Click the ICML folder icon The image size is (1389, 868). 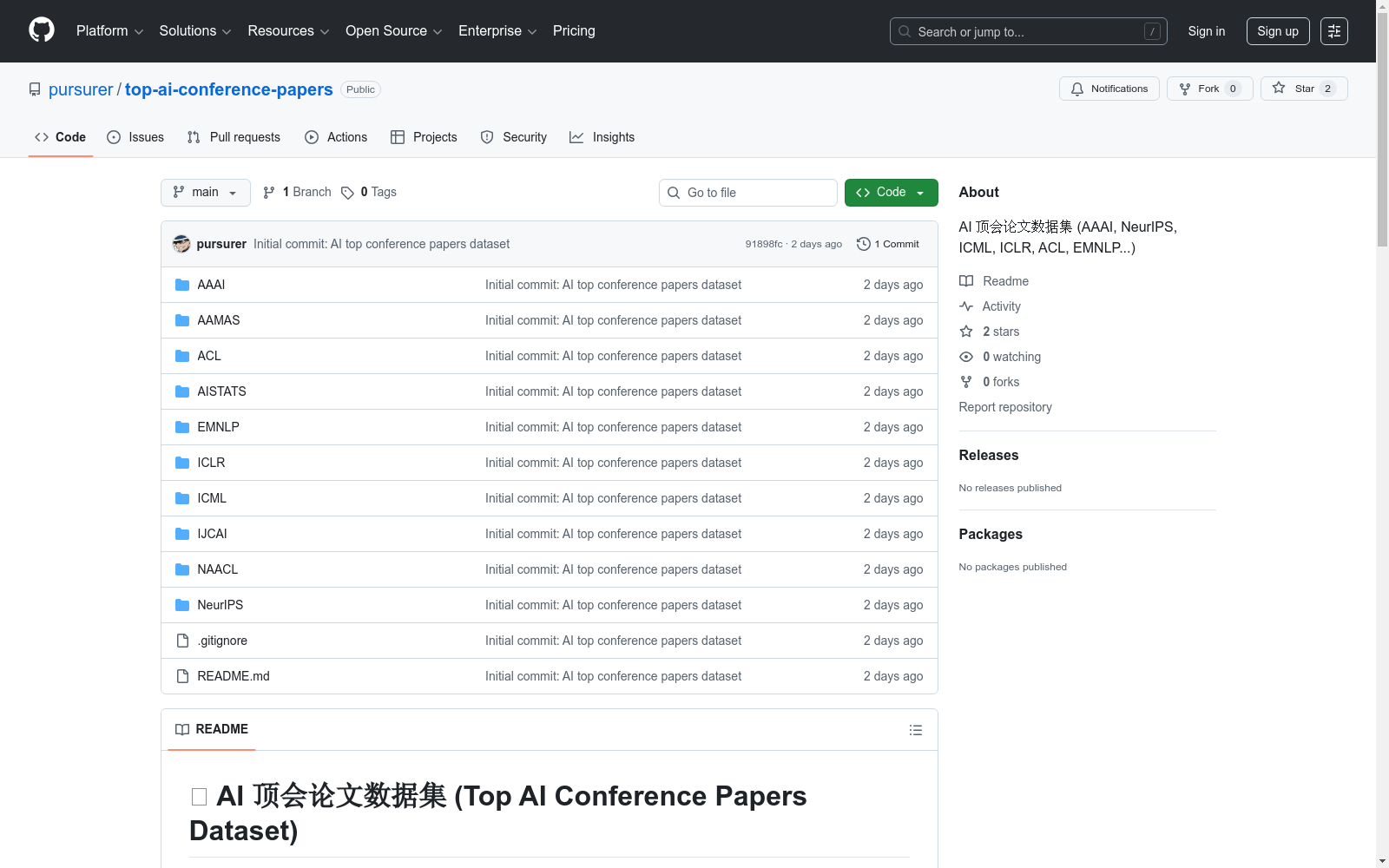coord(182,498)
